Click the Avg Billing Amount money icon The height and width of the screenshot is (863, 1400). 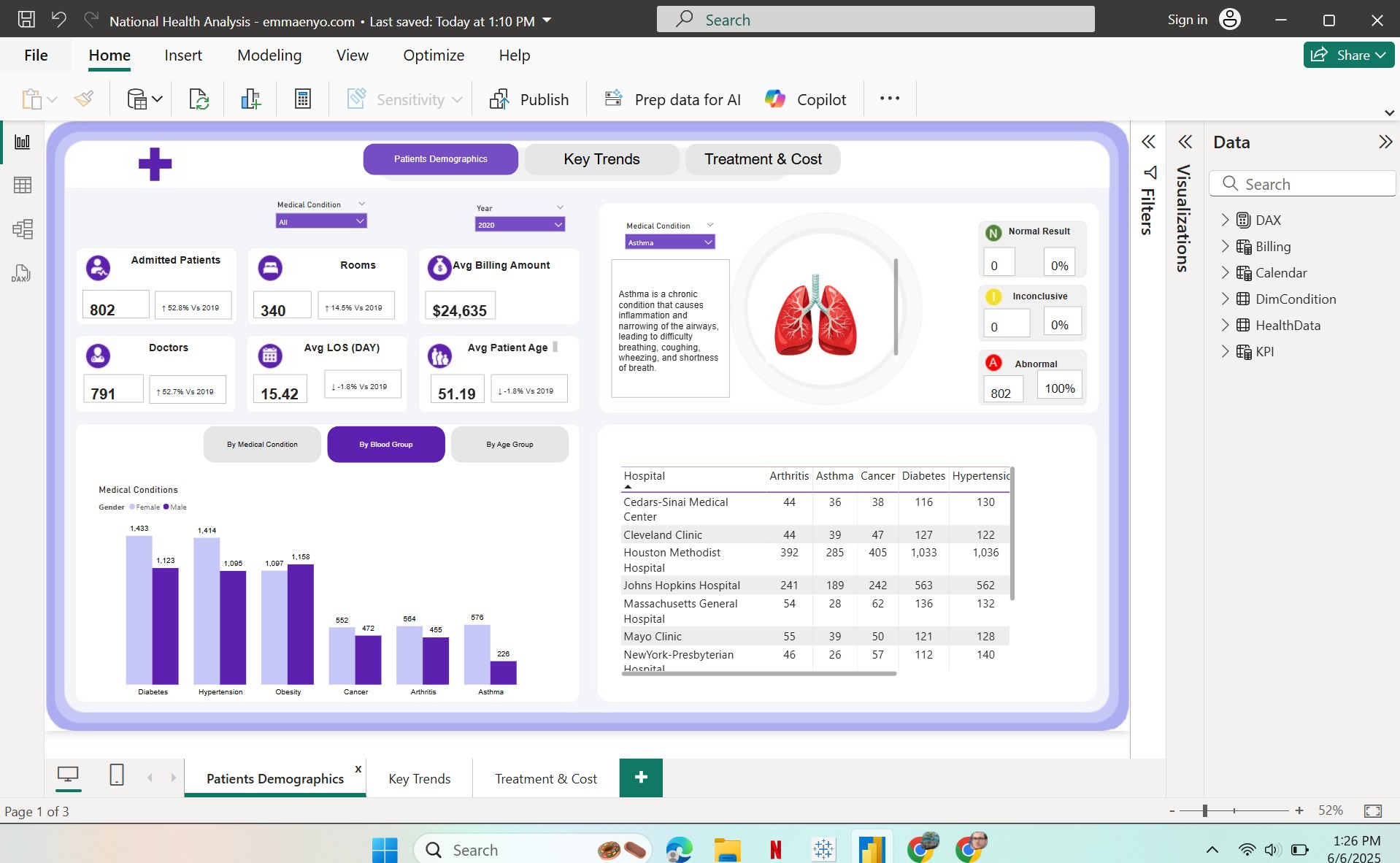[x=439, y=268]
